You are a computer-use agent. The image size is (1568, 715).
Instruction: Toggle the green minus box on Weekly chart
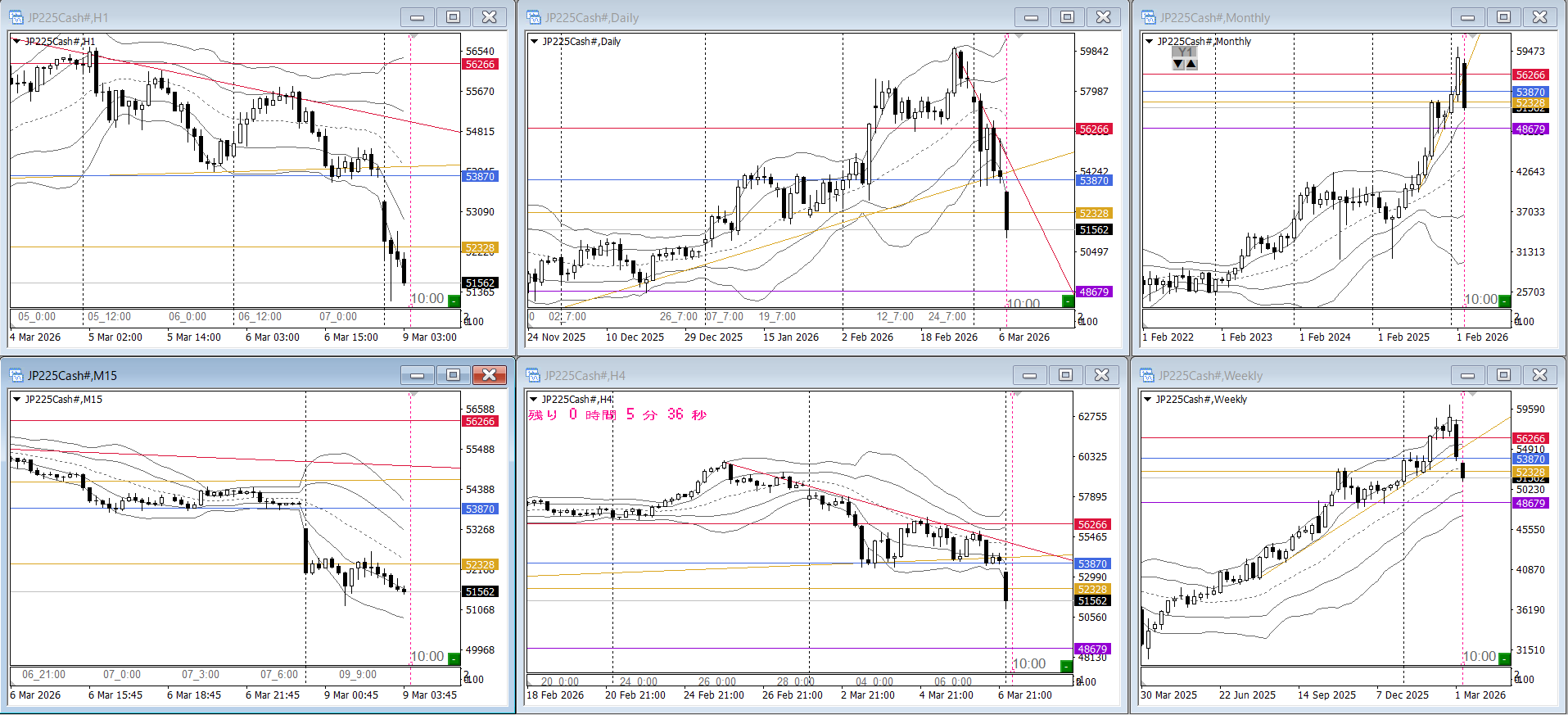1504,658
